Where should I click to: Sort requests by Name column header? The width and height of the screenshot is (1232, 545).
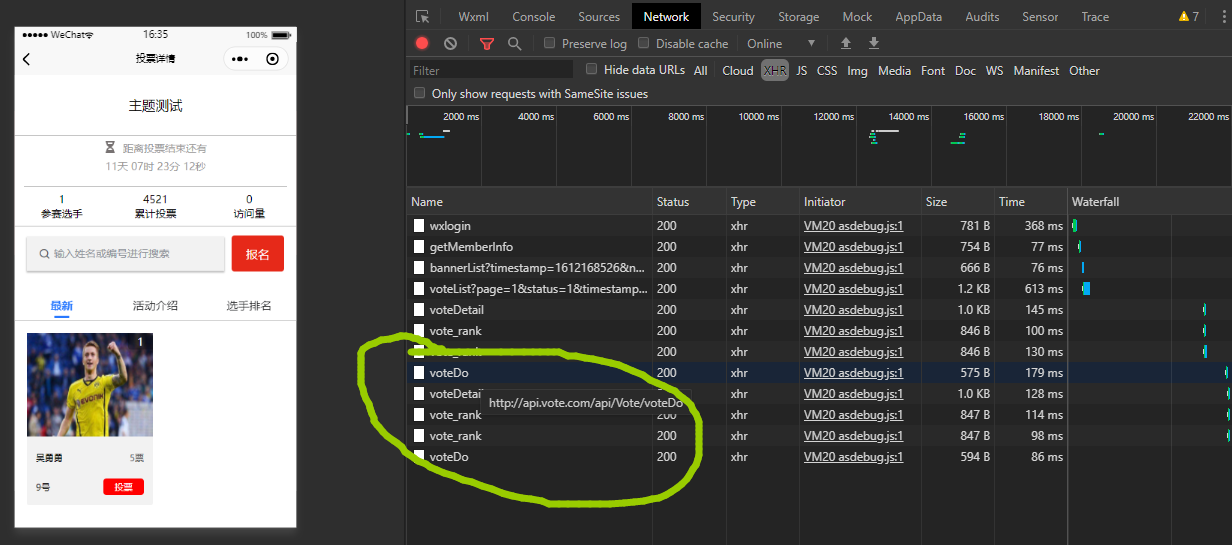coord(530,202)
